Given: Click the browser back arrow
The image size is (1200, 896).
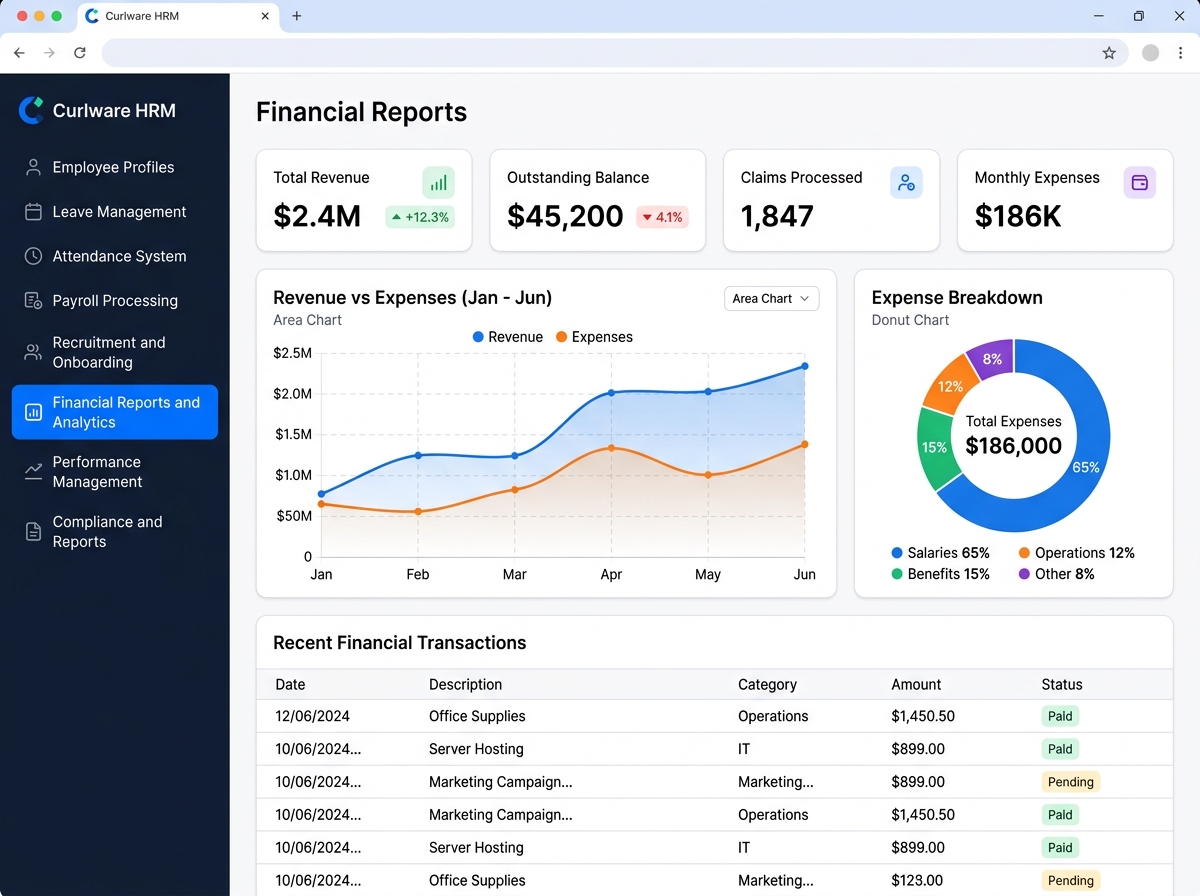Looking at the screenshot, I should [x=19, y=53].
